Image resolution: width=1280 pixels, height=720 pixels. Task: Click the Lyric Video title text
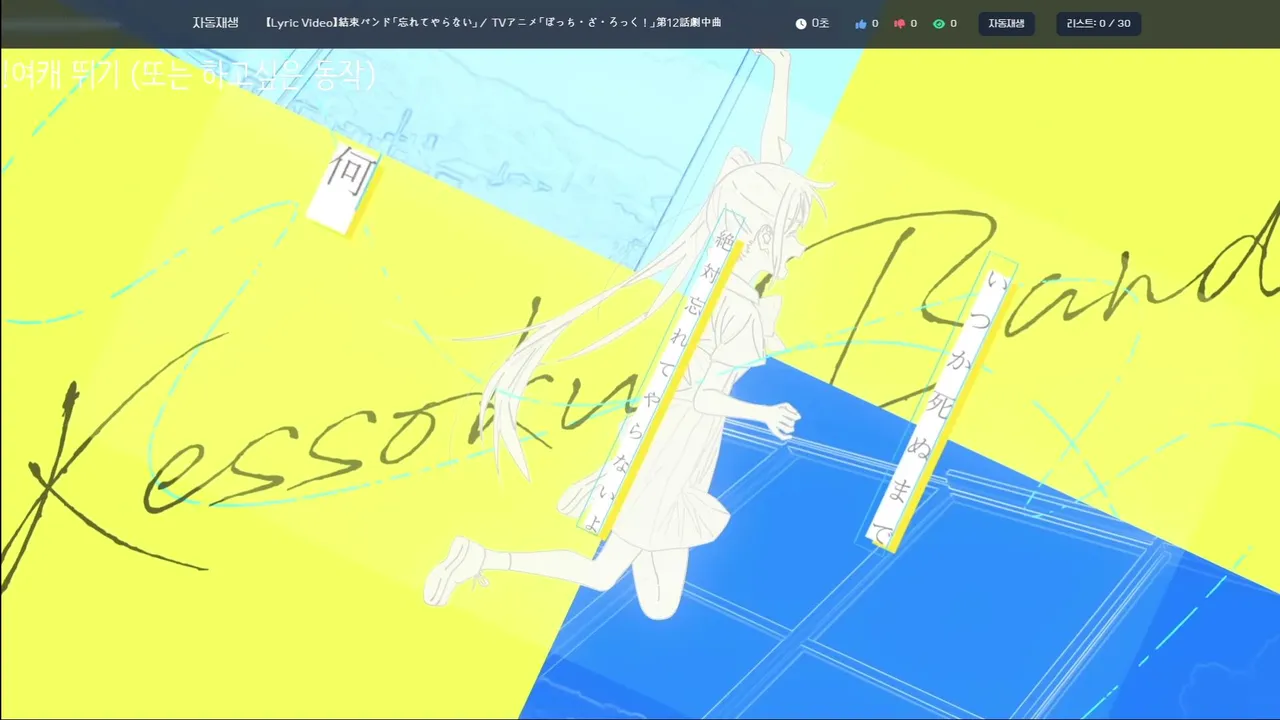tap(494, 23)
